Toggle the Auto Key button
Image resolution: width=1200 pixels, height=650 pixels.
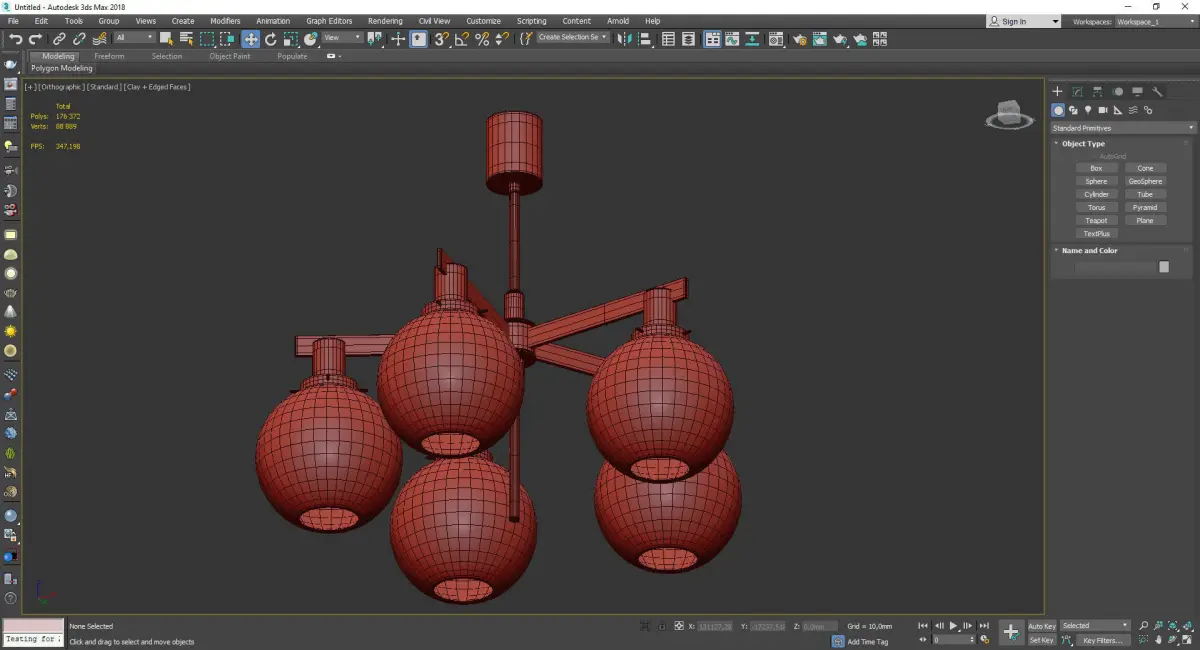1041,626
